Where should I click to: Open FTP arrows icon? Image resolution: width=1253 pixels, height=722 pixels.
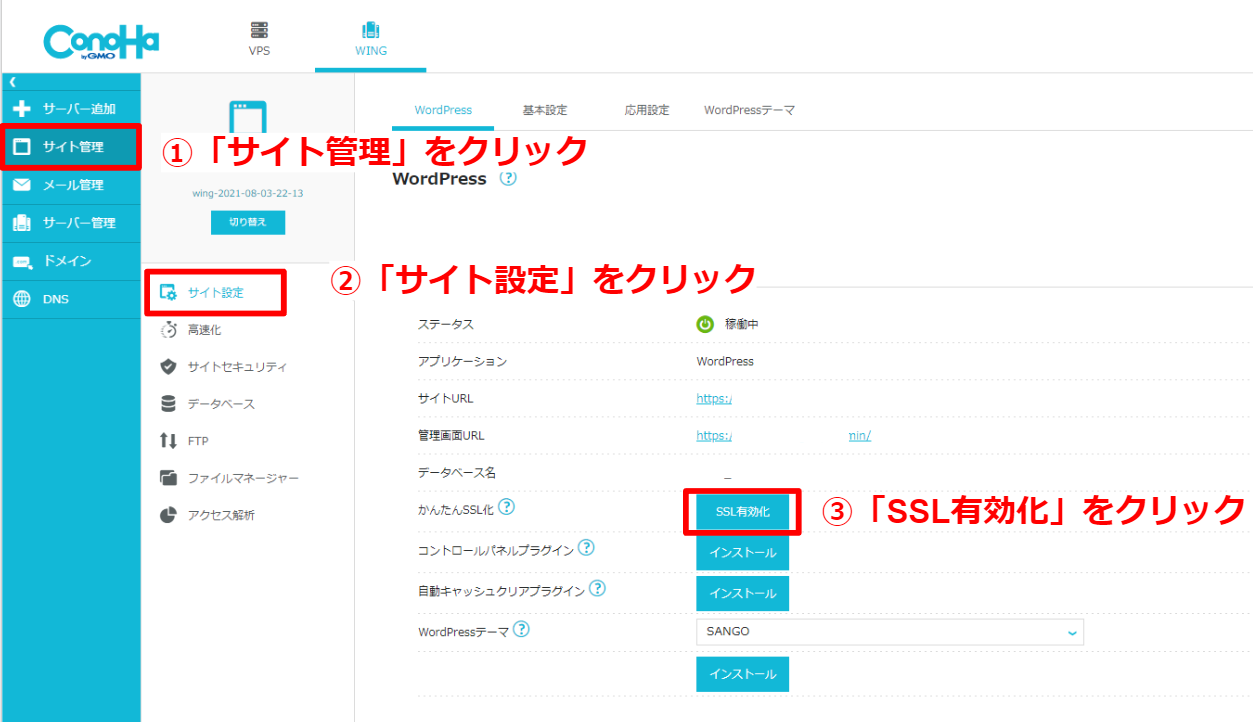[168, 441]
